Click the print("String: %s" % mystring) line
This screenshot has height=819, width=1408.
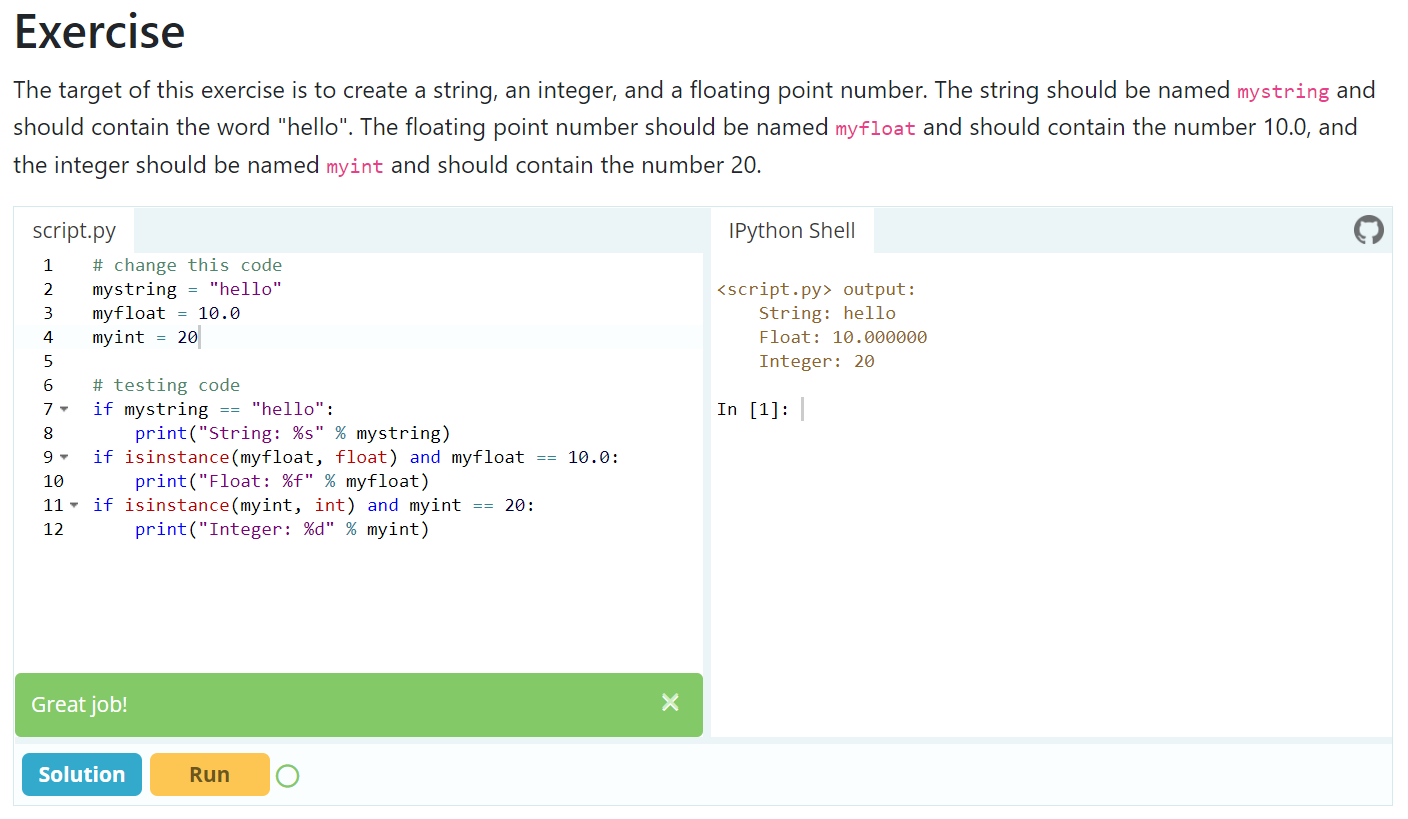coord(293,433)
